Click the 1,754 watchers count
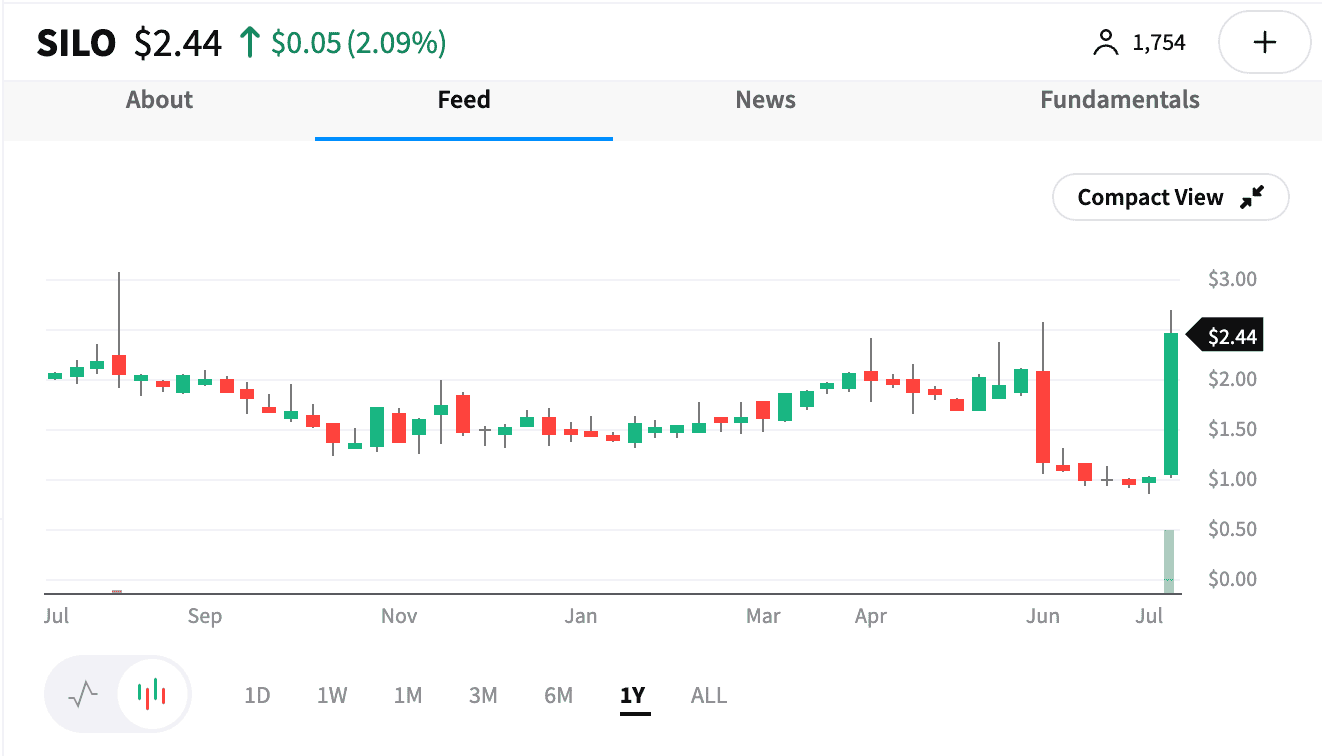Image resolution: width=1322 pixels, height=756 pixels. [x=1159, y=42]
